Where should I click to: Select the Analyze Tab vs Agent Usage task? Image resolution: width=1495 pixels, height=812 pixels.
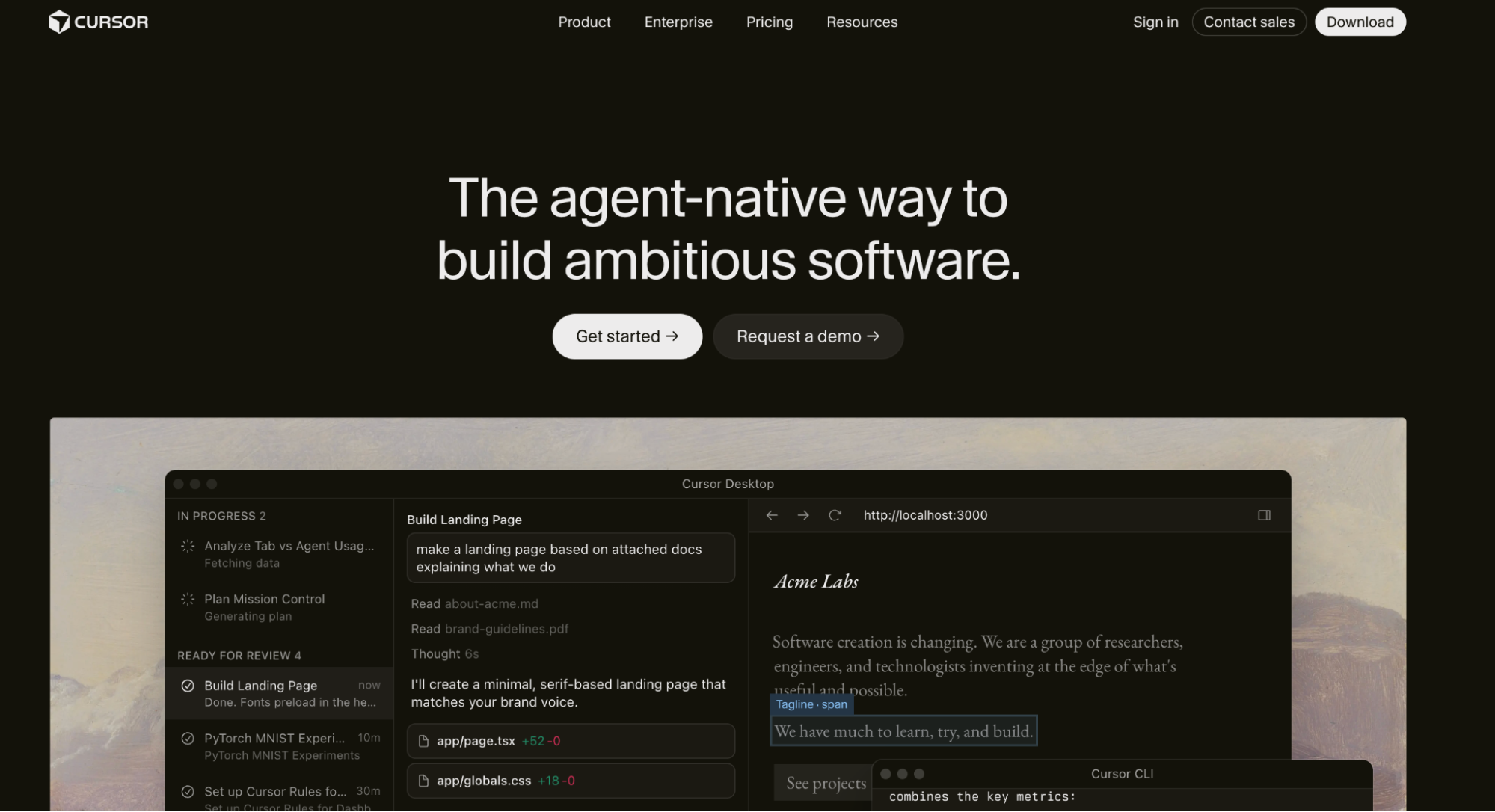coord(279,554)
